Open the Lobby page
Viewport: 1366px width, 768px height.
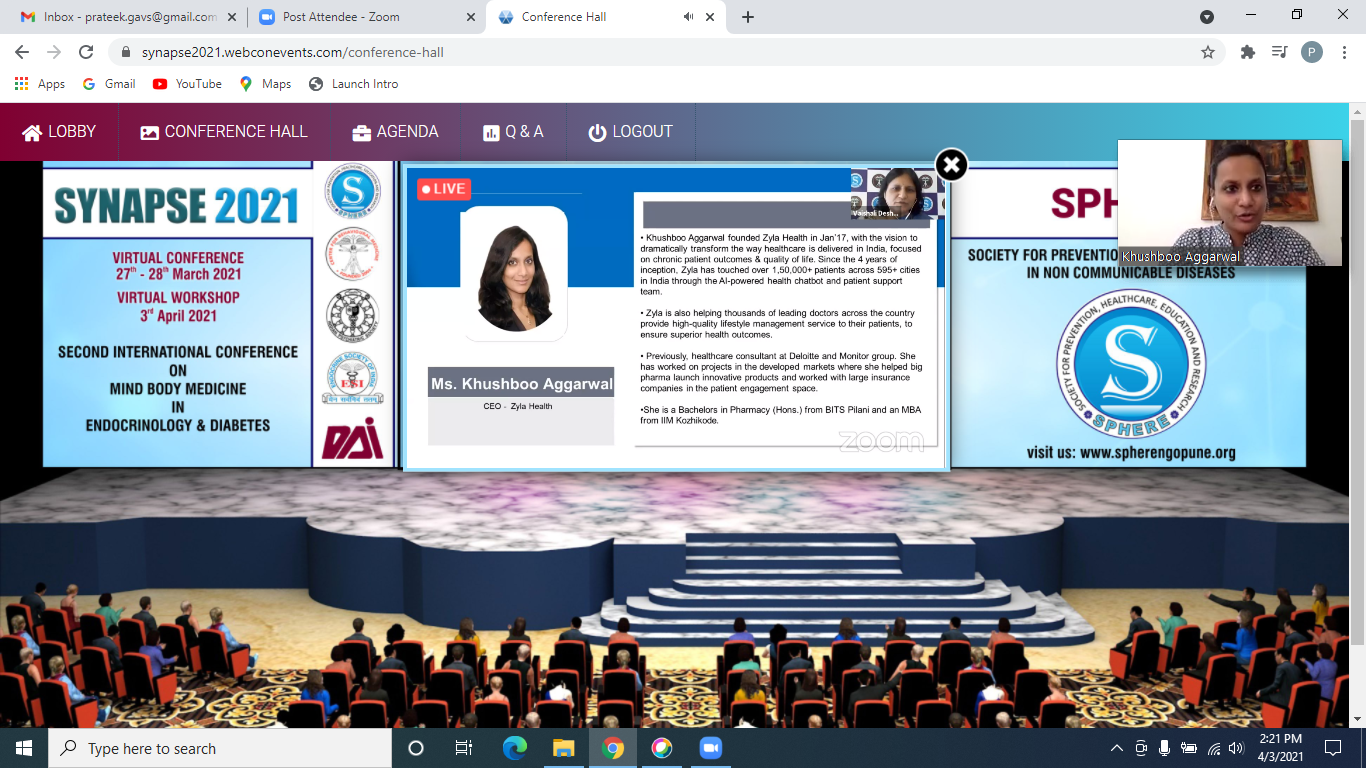coord(59,132)
